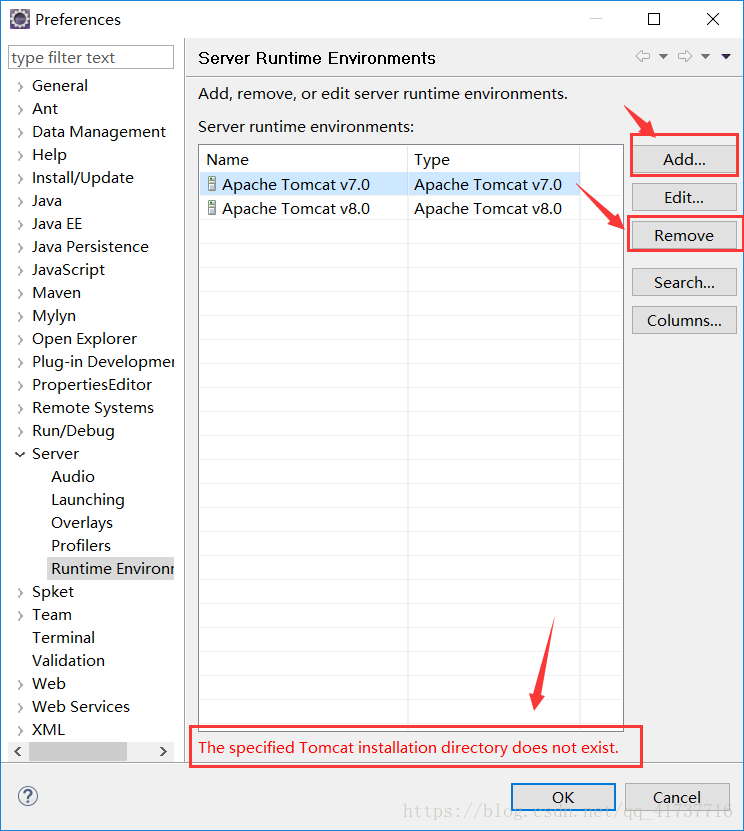The image size is (744, 831).
Task: Click the back navigation arrow icon
Action: (x=643, y=56)
